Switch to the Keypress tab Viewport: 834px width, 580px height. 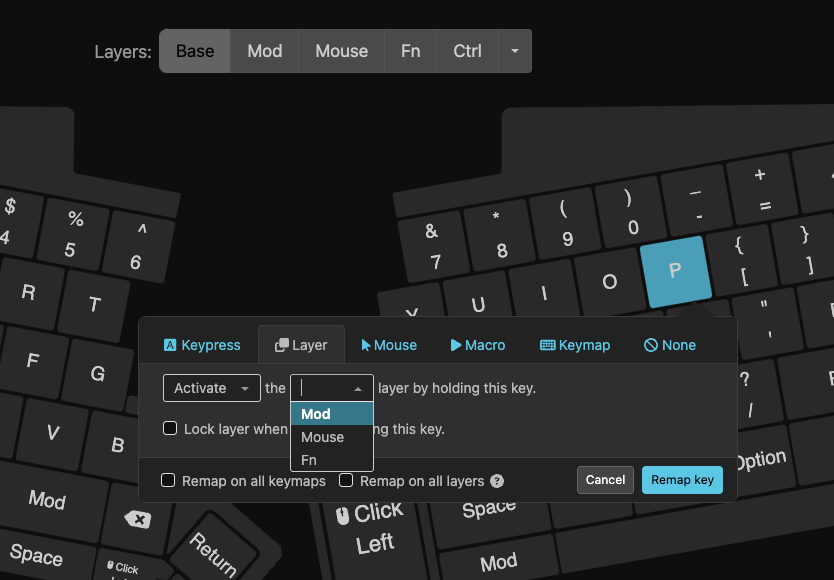pyautogui.click(x=202, y=345)
